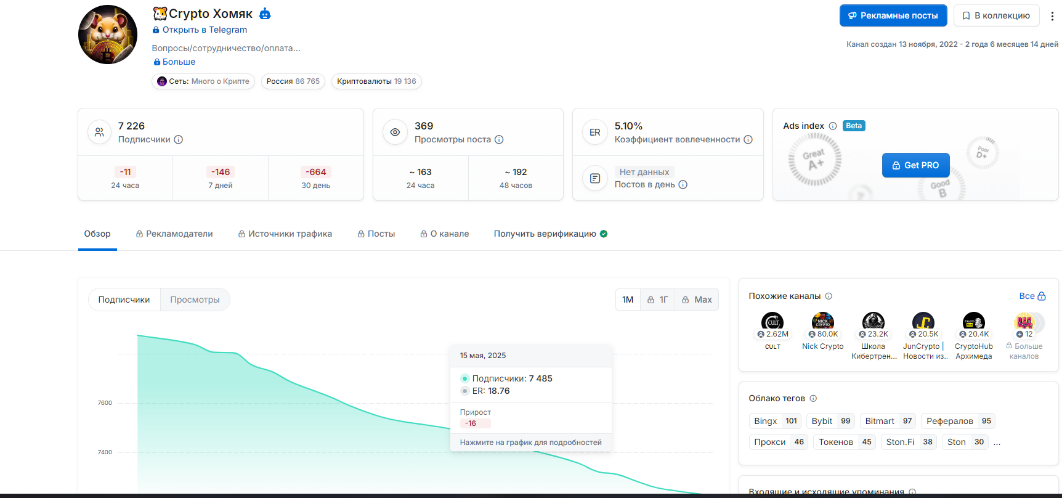The height and width of the screenshot is (498, 1062).
Task: Switch chart to Подписчики view
Action: pos(124,299)
